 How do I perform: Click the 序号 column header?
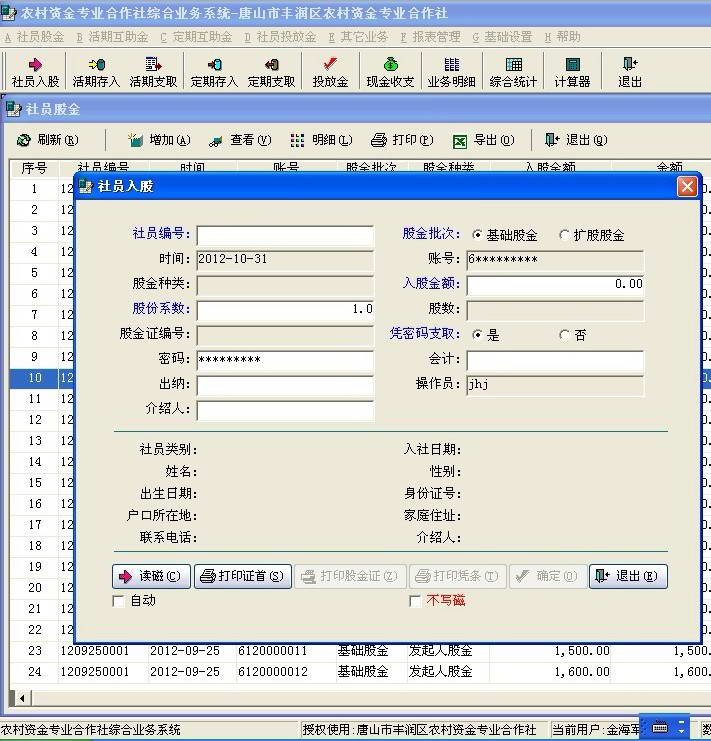pyautogui.click(x=34, y=167)
